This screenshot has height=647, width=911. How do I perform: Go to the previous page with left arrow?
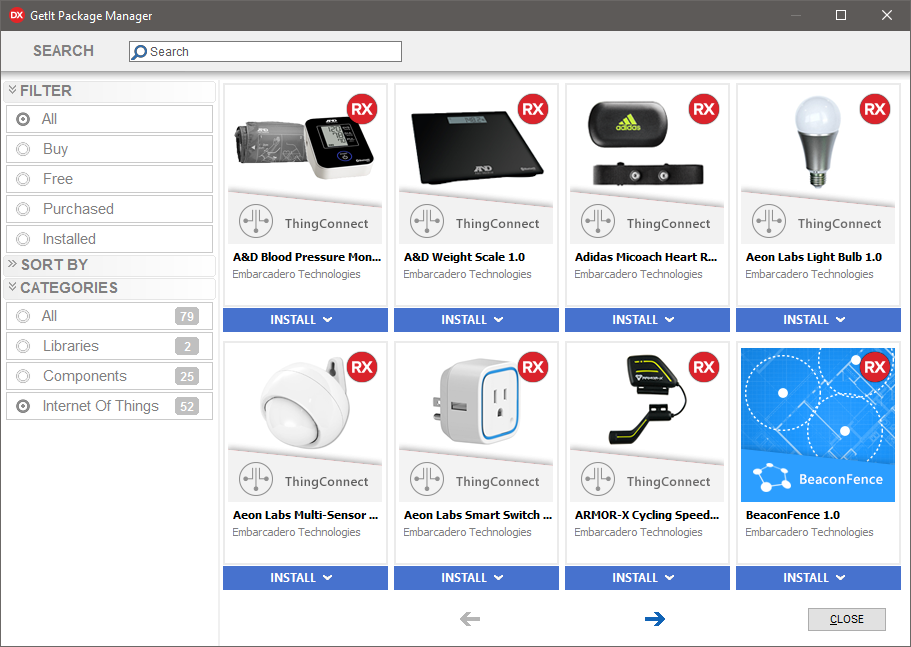(x=469, y=619)
